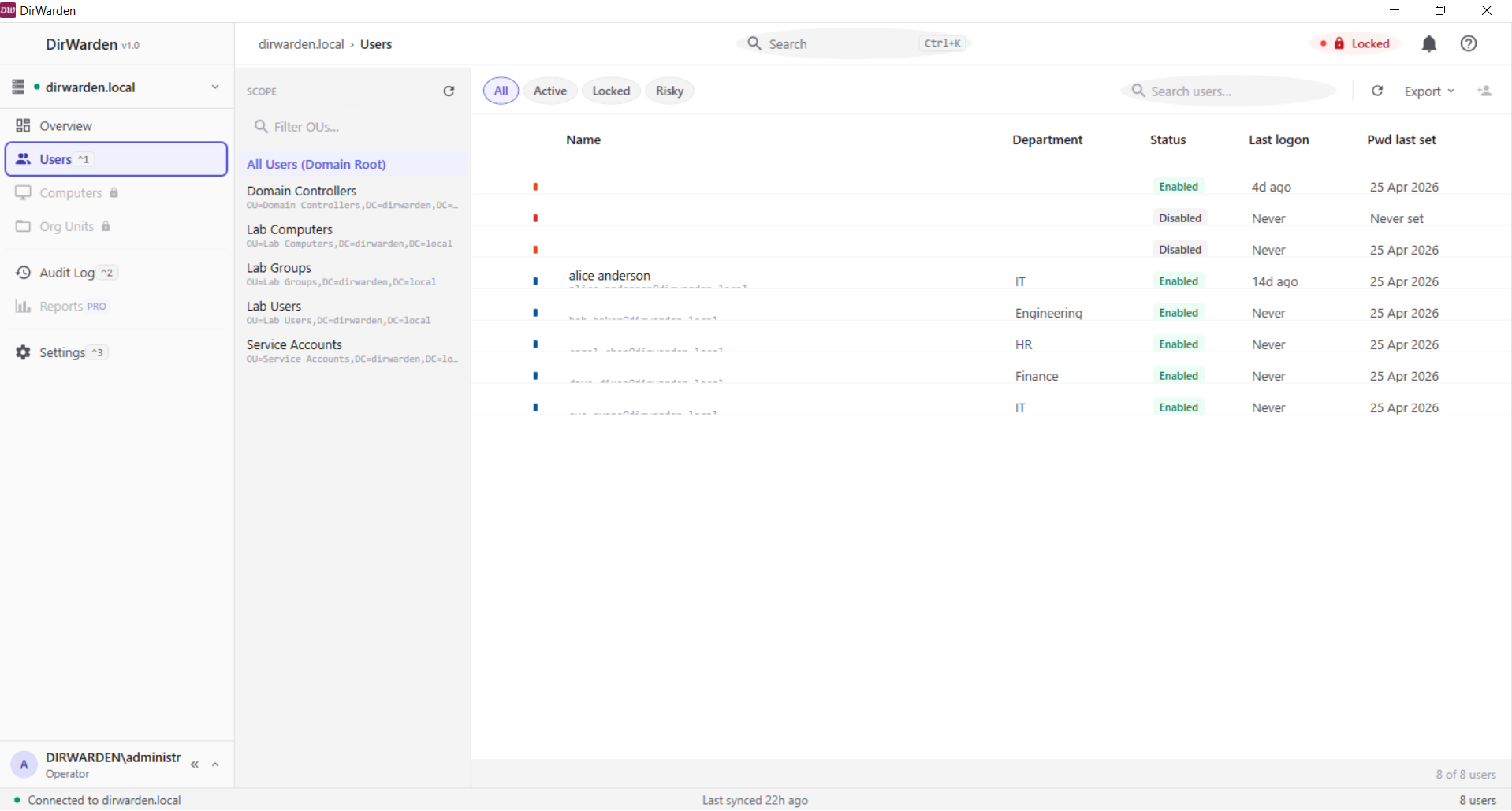Click the add user icon

[x=1484, y=91]
